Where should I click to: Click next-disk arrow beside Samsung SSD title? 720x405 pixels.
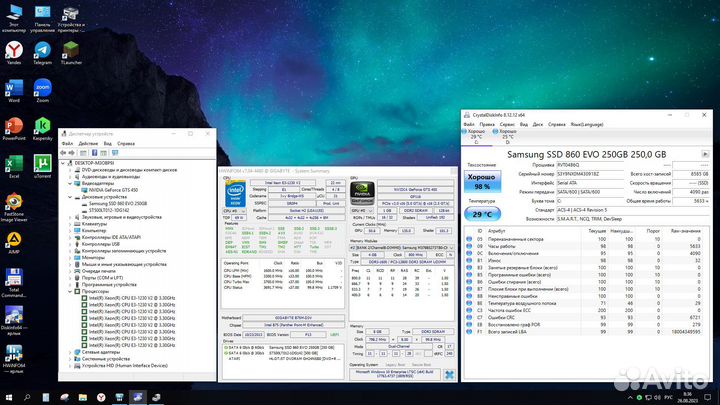click(705, 154)
